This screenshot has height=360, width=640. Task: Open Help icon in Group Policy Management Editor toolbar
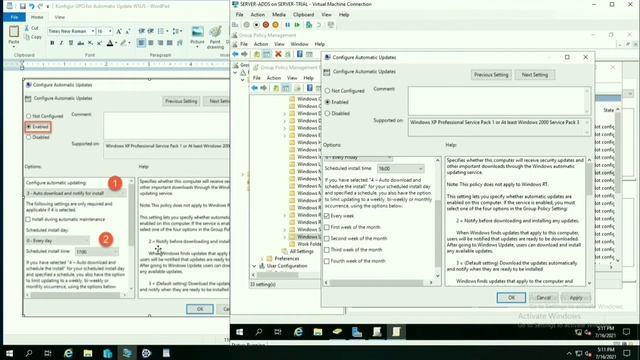tap(310, 88)
